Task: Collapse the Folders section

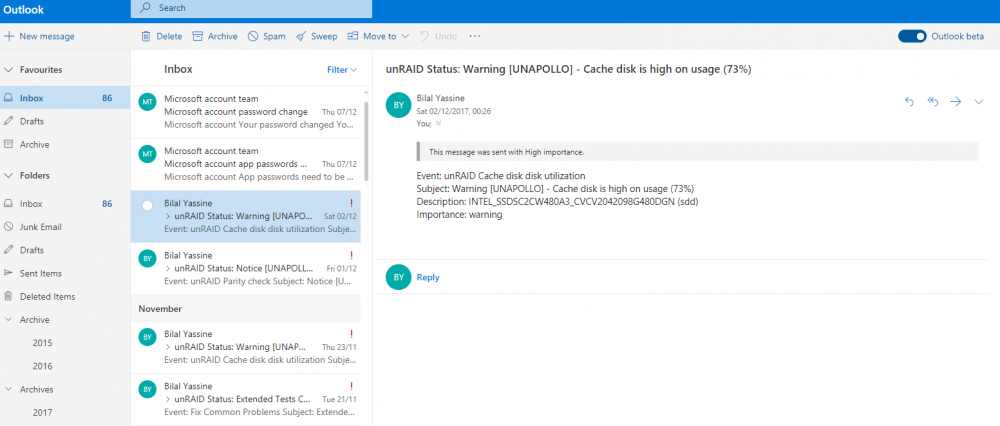Action: 8,175
